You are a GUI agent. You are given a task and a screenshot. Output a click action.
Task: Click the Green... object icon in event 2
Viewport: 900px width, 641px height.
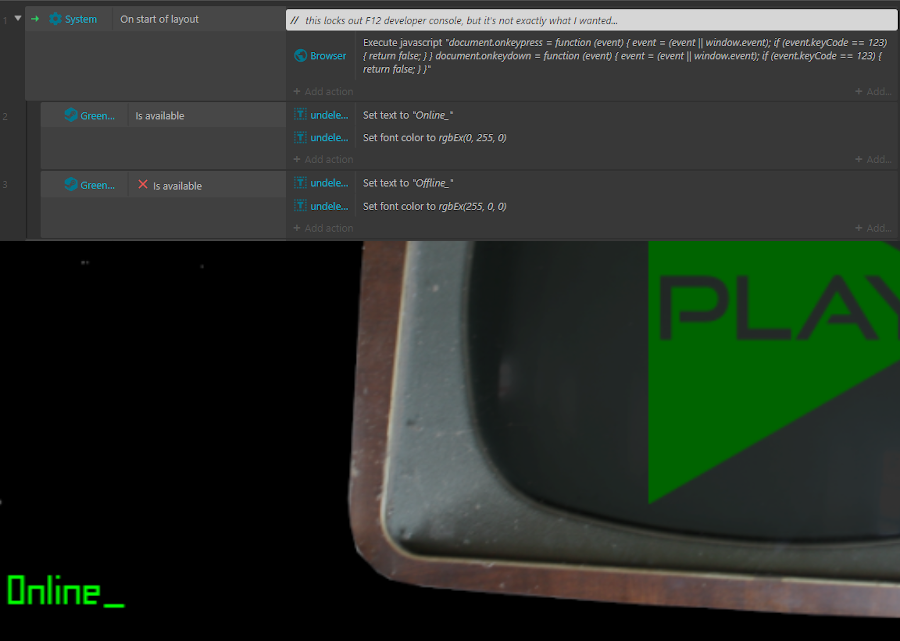pyautogui.click(x=71, y=115)
